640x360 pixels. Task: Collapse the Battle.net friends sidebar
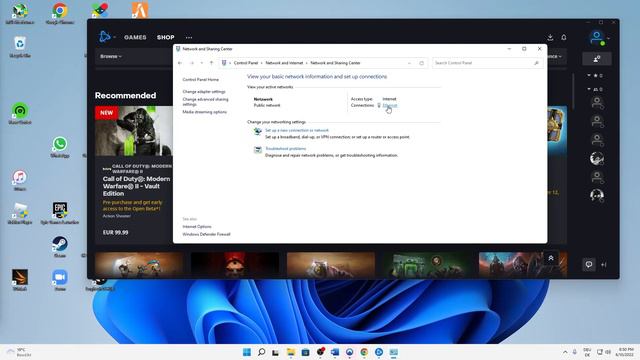[604, 265]
